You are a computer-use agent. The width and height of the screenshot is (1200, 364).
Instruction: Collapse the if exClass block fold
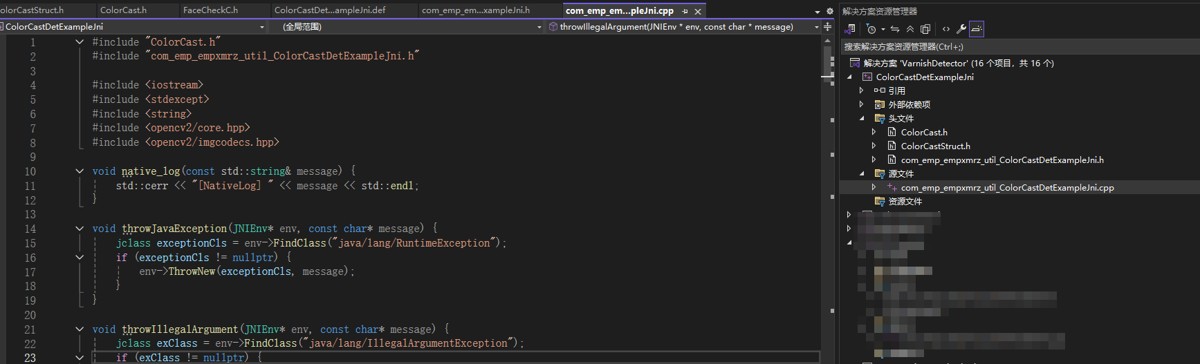point(80,357)
